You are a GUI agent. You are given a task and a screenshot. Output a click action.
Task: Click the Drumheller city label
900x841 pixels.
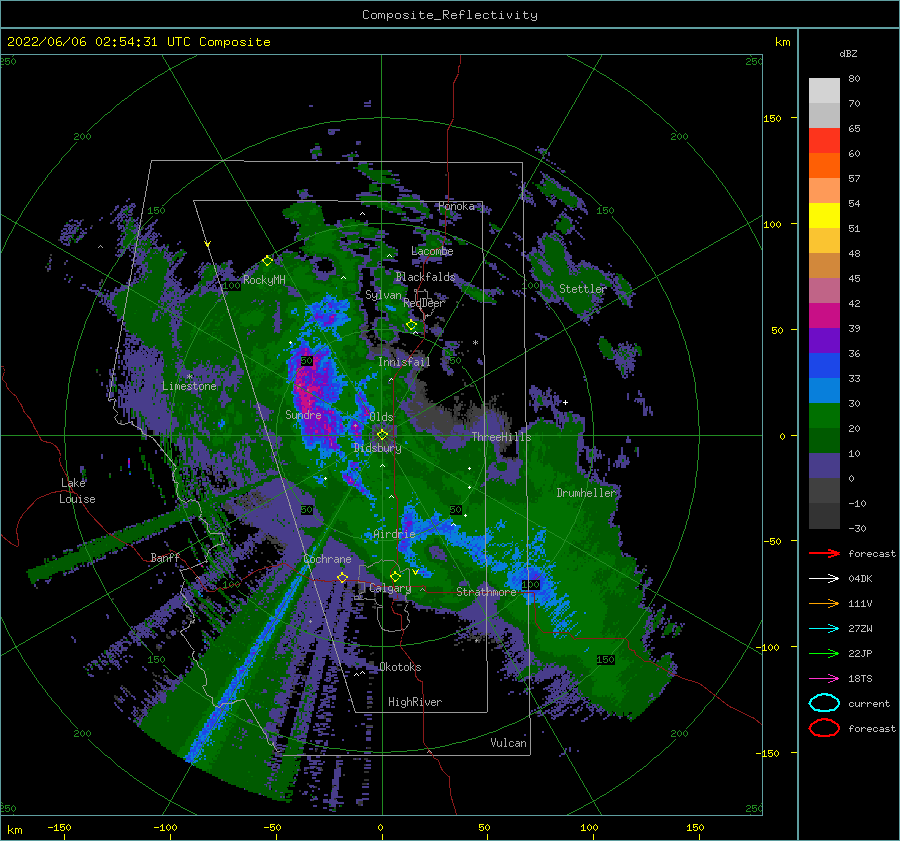pyautogui.click(x=586, y=493)
